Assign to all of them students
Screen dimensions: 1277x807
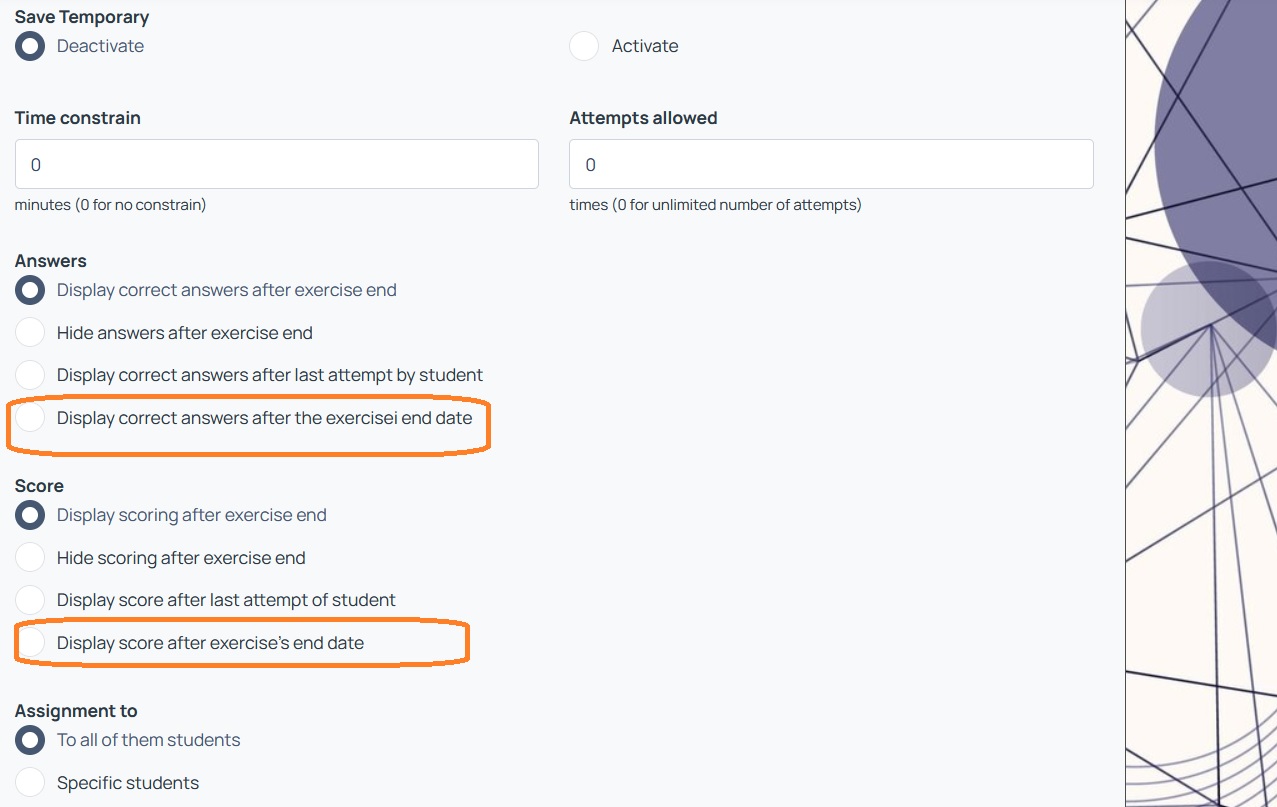(30, 740)
